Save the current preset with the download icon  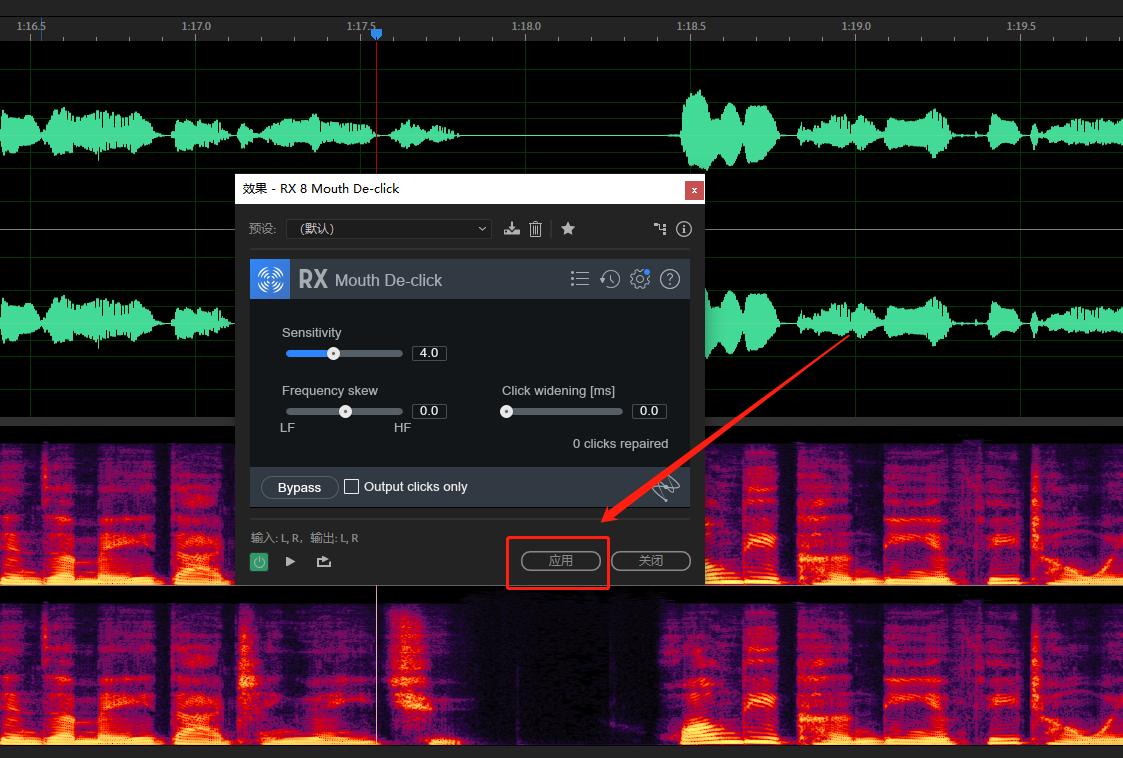click(x=512, y=229)
